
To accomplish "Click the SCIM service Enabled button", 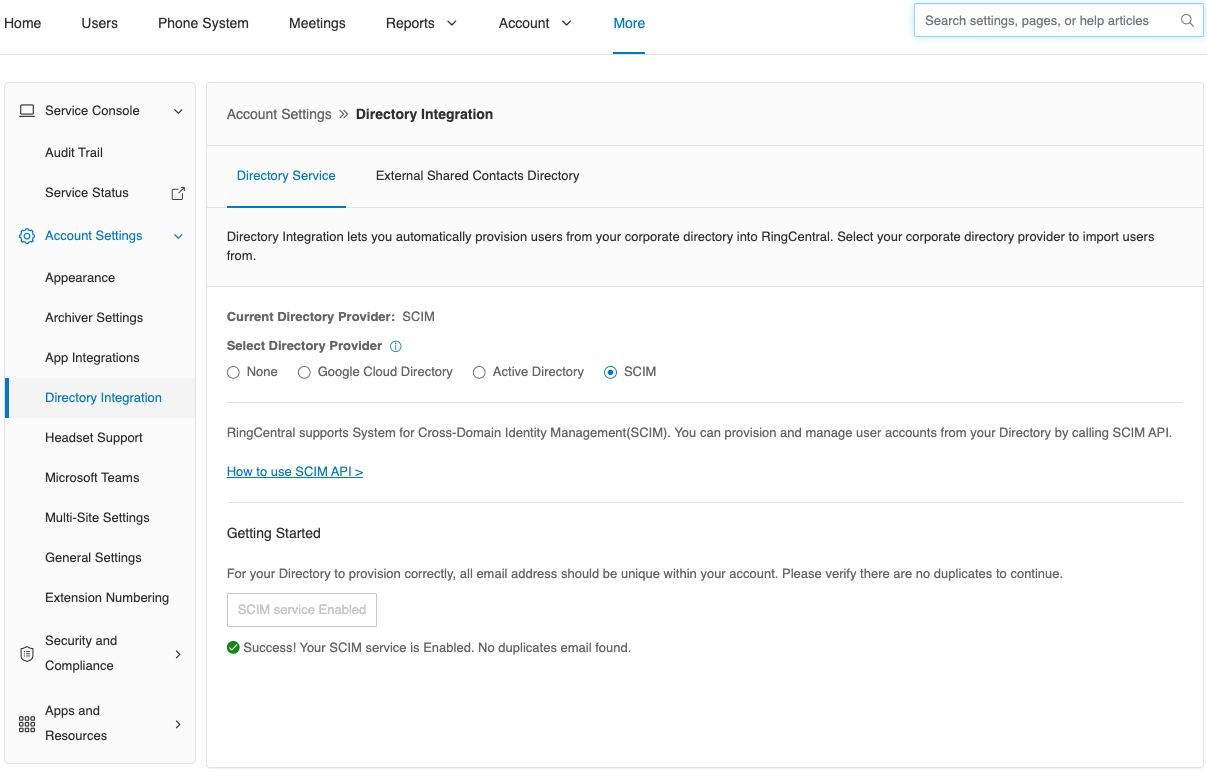I will 302,610.
